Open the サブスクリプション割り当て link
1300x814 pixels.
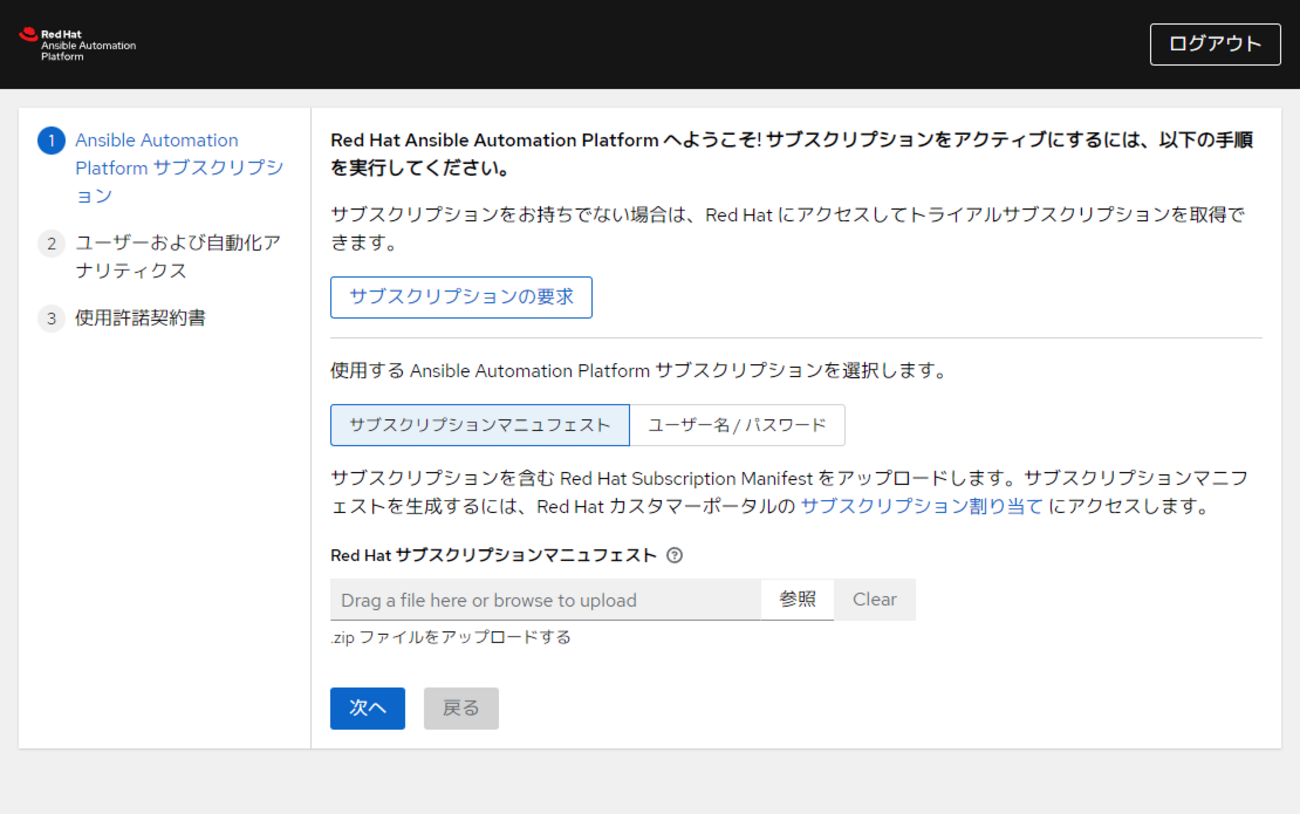coord(921,506)
